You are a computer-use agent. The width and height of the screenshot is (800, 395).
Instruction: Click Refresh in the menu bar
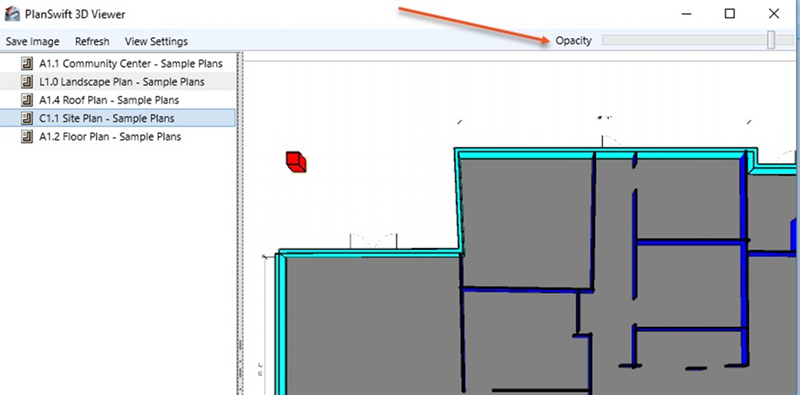click(92, 41)
